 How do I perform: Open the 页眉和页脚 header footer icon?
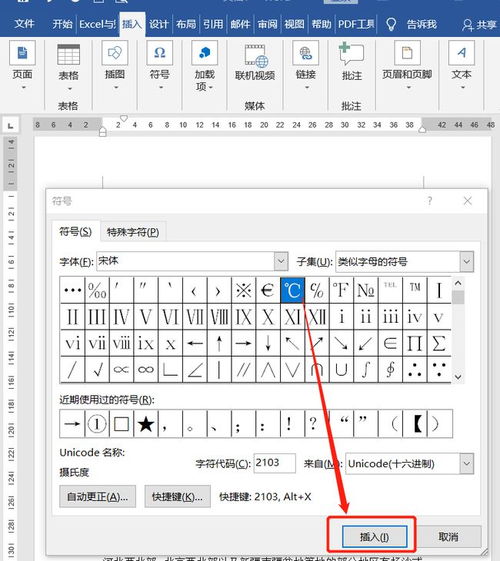(x=407, y=53)
